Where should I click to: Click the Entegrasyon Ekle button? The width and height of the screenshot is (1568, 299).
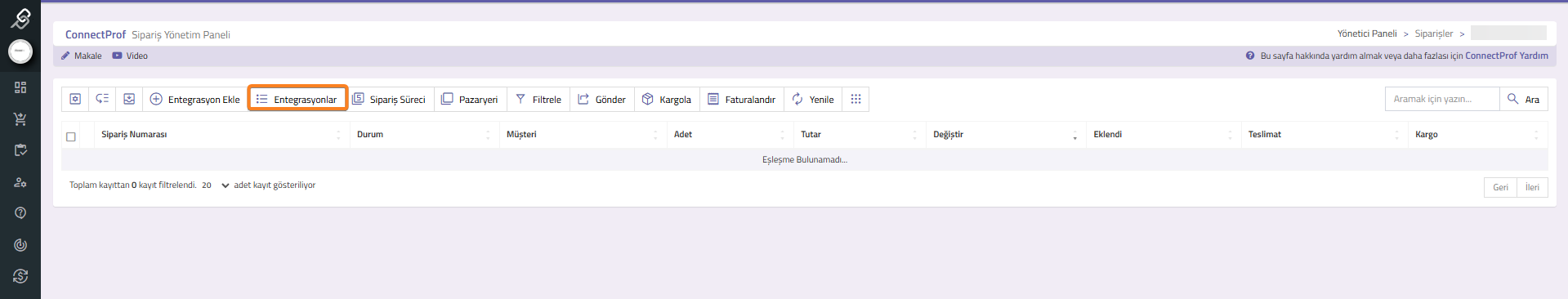(195, 99)
